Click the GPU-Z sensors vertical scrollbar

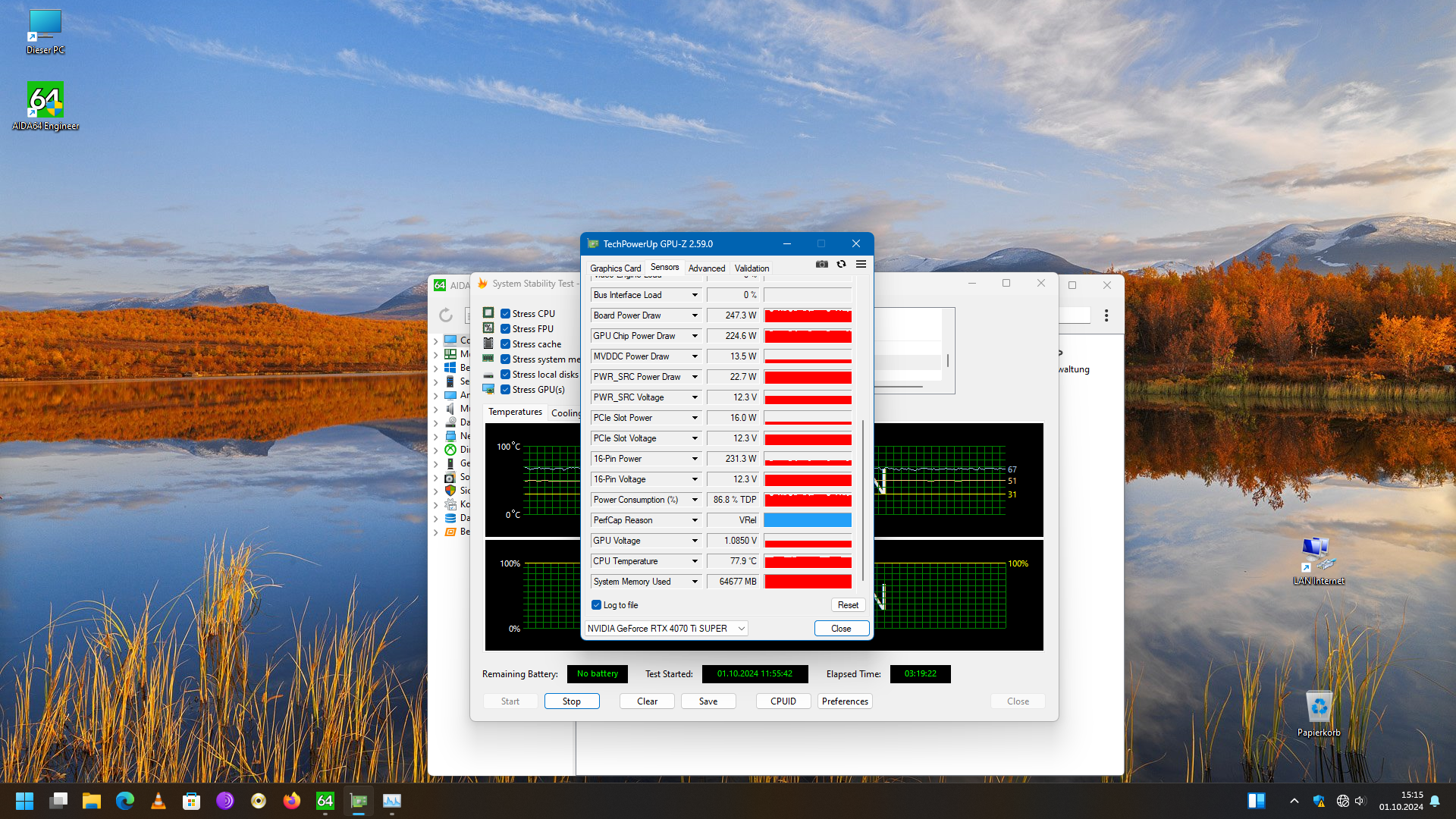(863, 500)
